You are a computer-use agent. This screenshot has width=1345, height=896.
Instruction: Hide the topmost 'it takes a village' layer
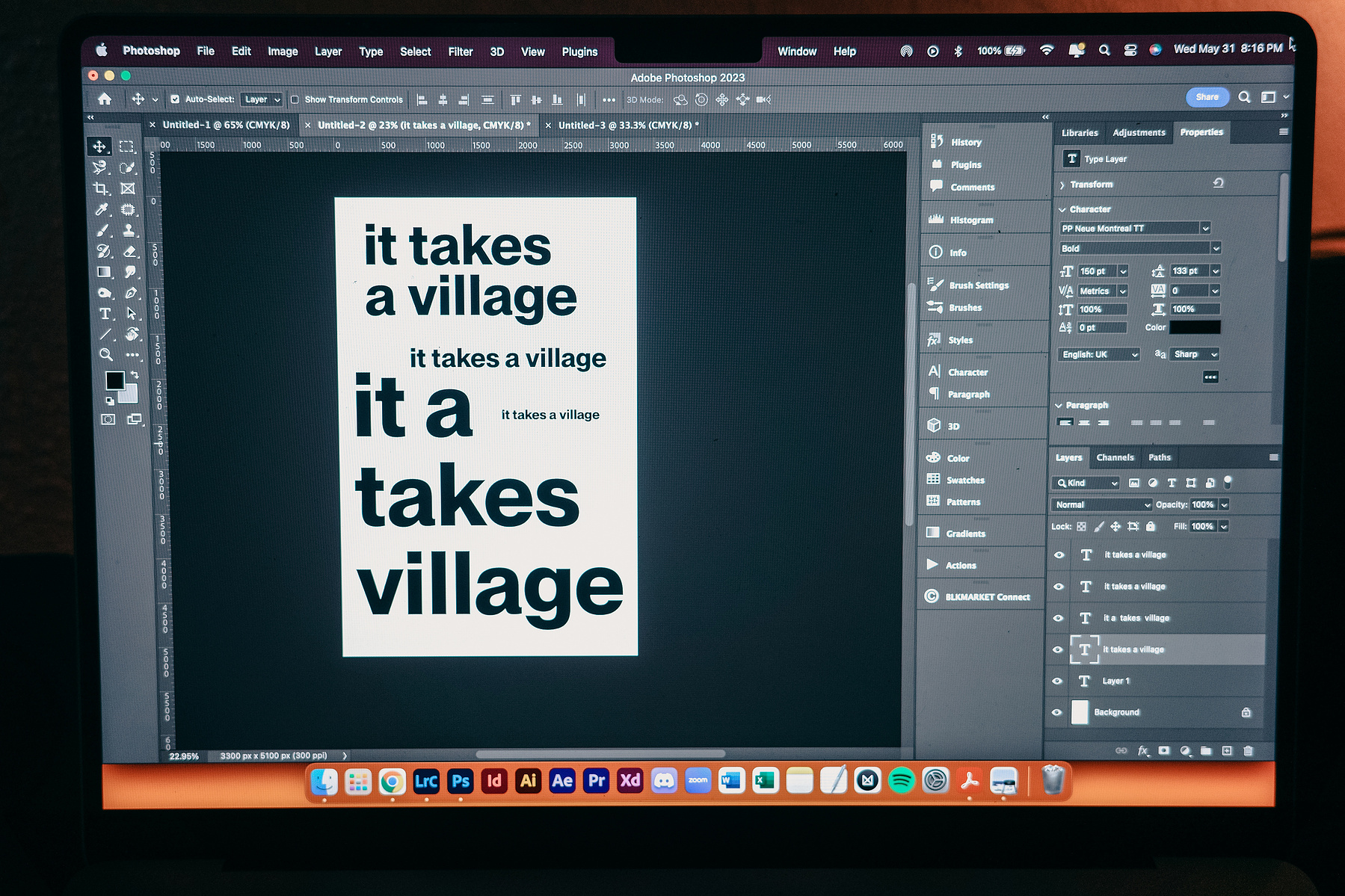pos(1059,554)
